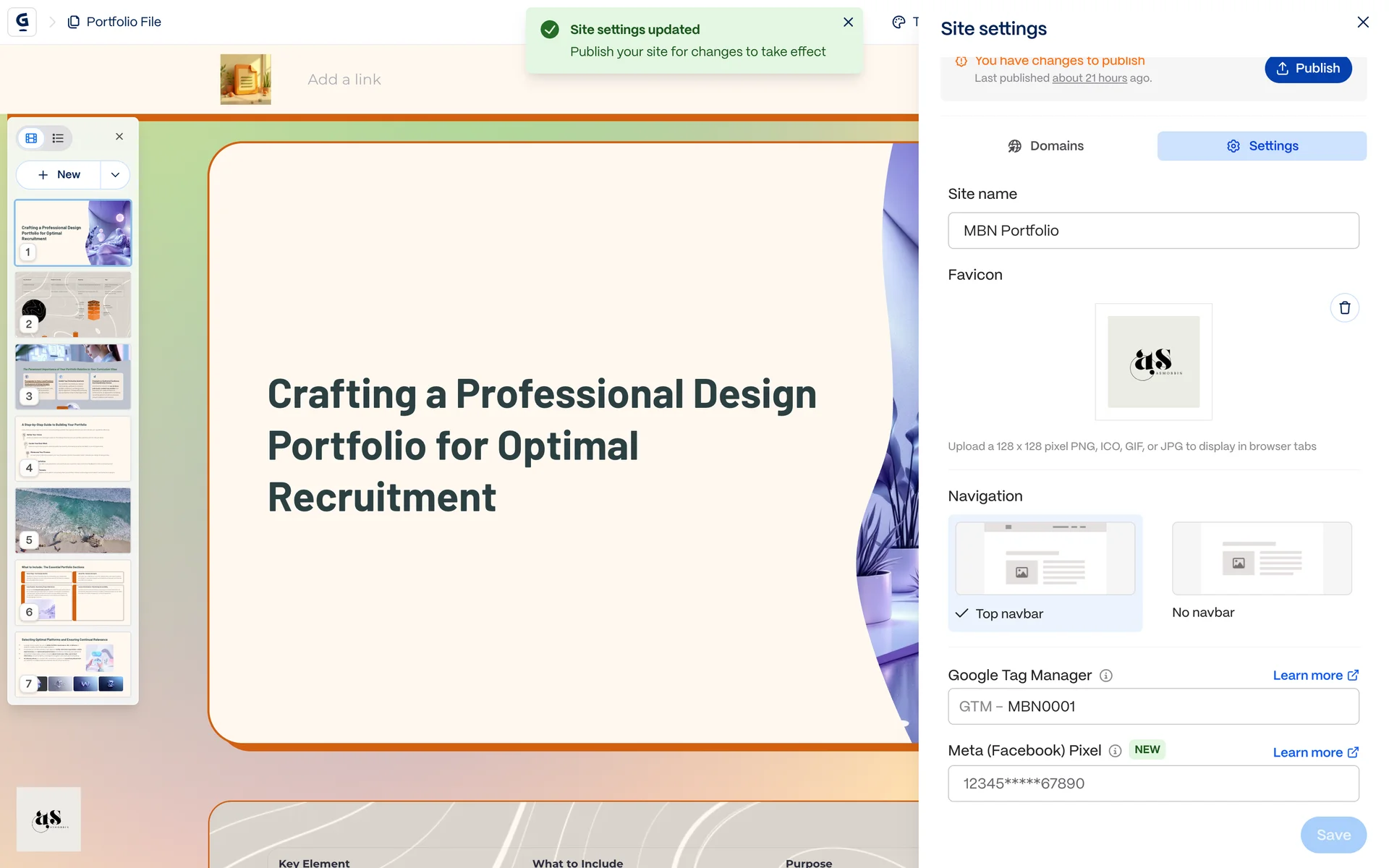Dismiss the Site settings updated notification
Screen dimensions: 1389x868
848,22
